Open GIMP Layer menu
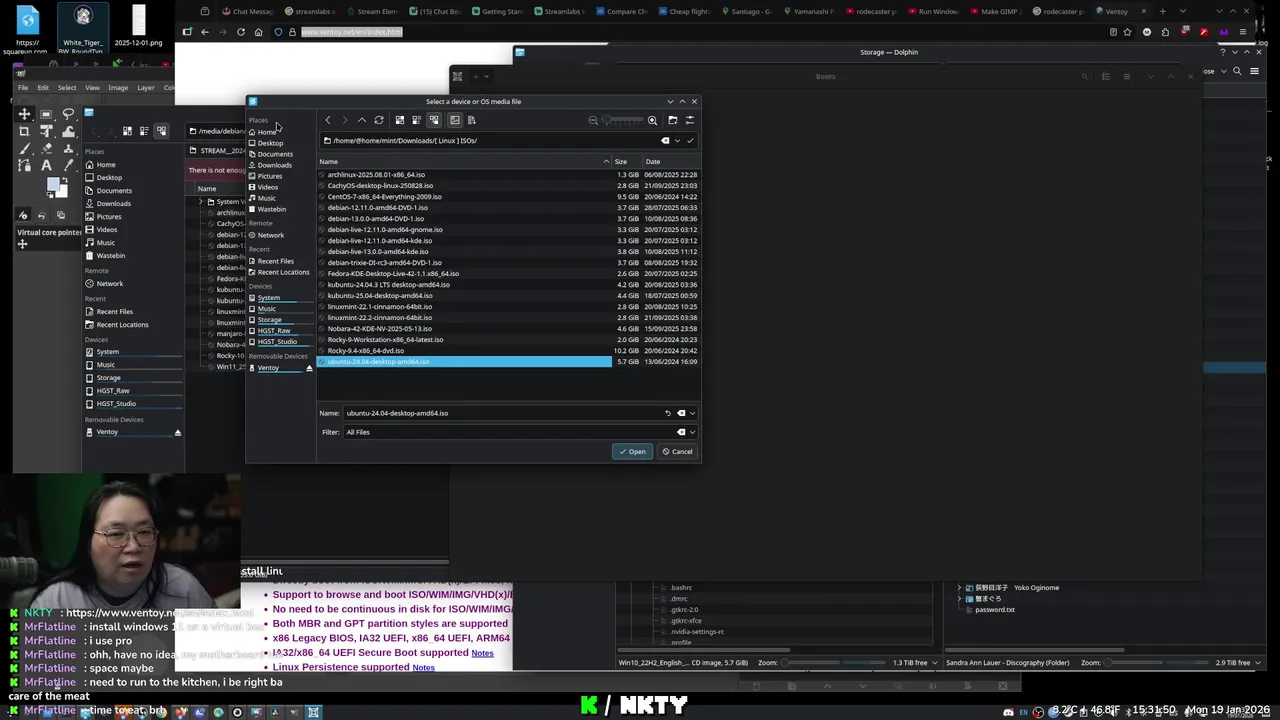This screenshot has height=720, width=1280. 146,88
